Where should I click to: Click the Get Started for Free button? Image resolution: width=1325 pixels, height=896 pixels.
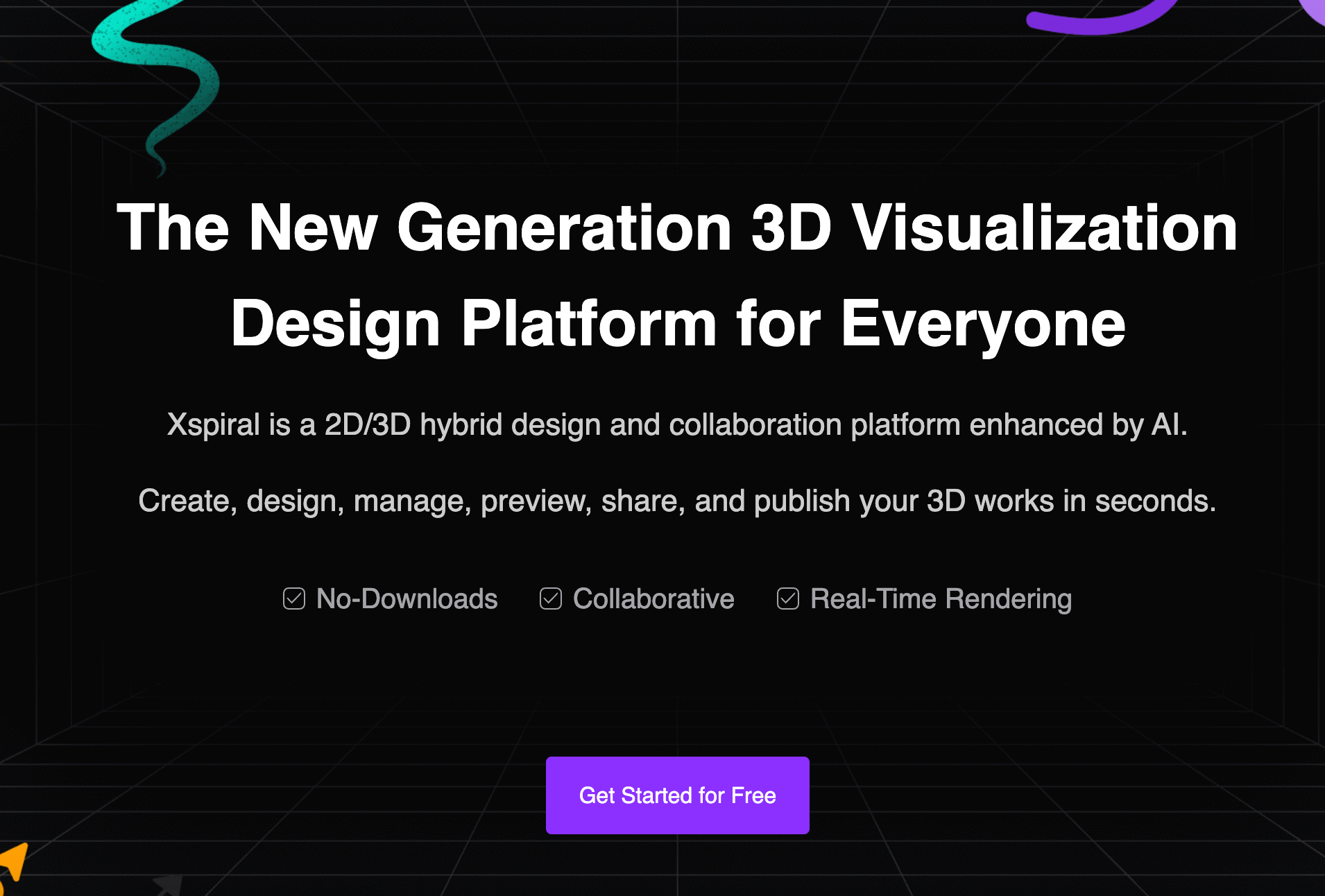tap(677, 795)
